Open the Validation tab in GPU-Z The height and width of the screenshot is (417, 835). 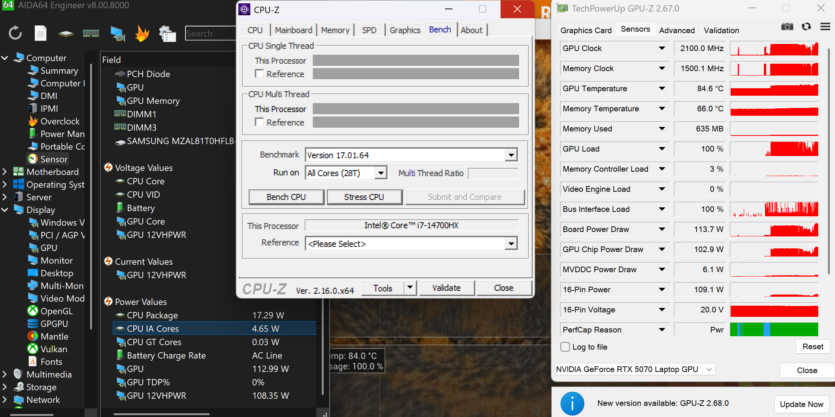coord(721,30)
